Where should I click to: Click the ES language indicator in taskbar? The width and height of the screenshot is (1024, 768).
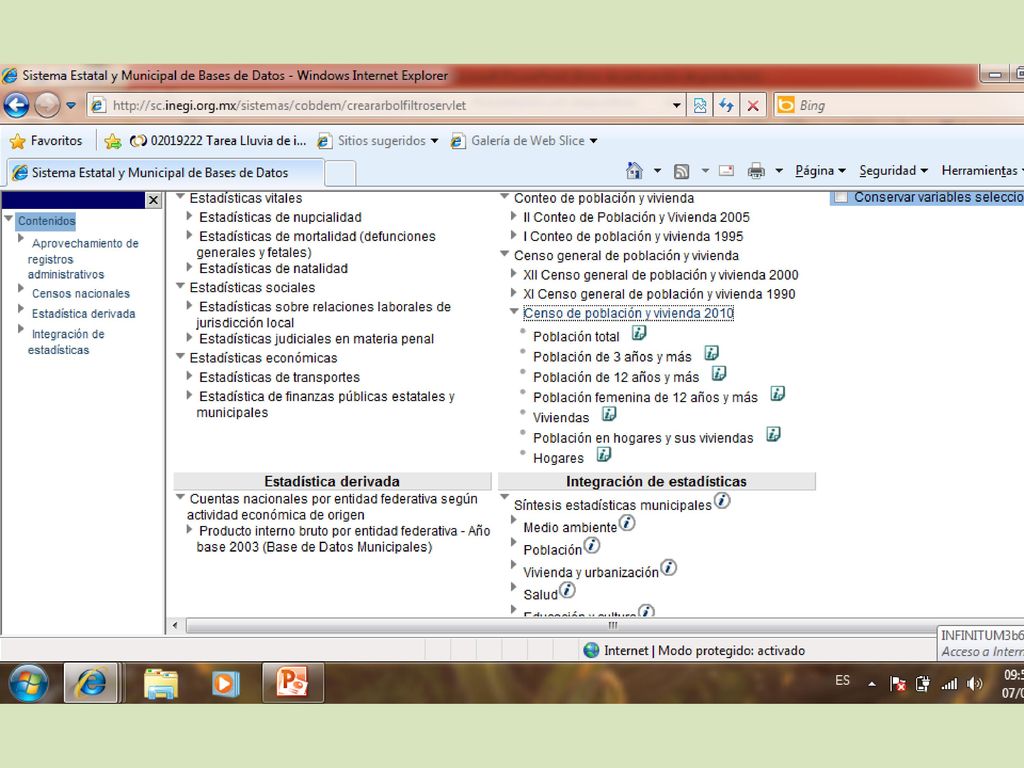point(842,680)
